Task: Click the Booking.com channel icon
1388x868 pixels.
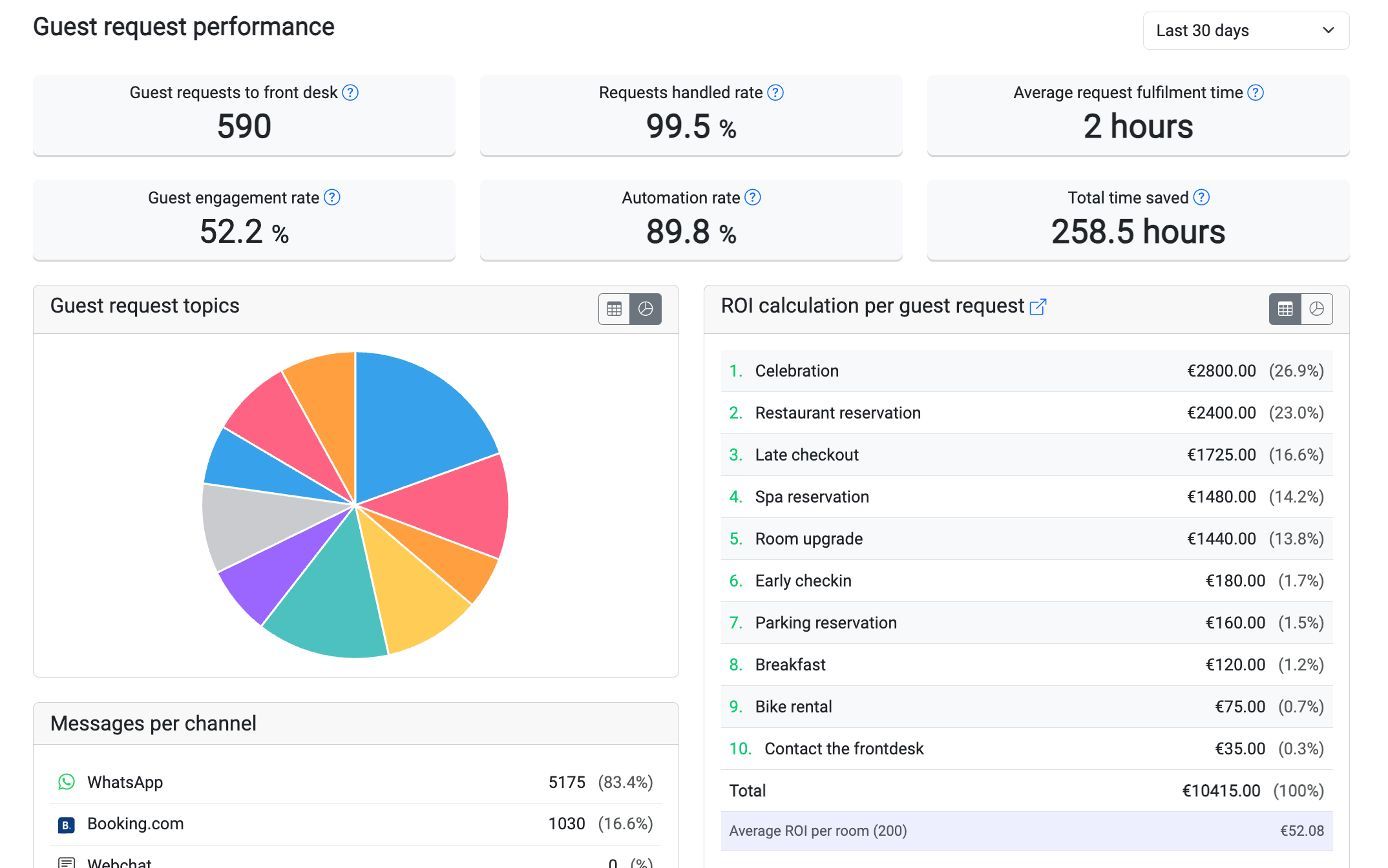Action: coord(66,825)
